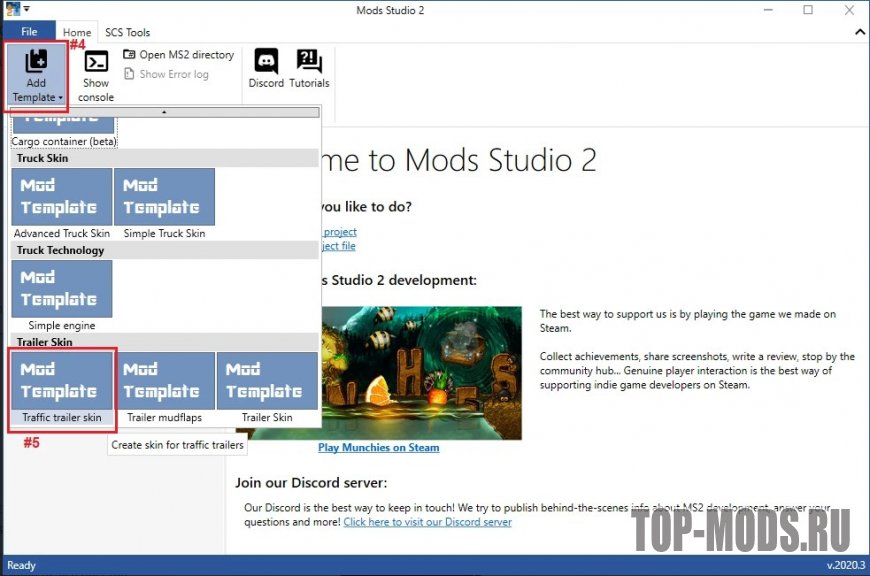
Task: Pick the Advanced Truck Skin template
Action: [62, 198]
